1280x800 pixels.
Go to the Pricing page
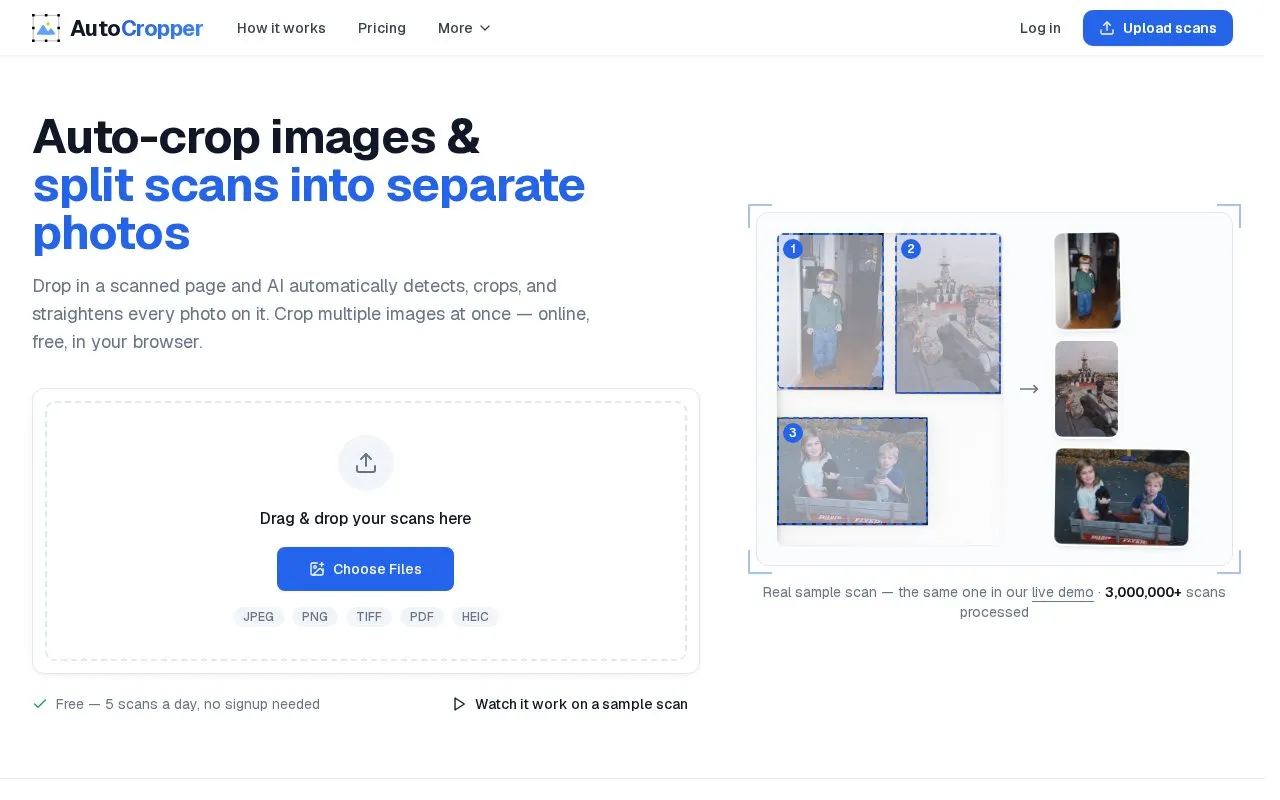click(x=382, y=28)
